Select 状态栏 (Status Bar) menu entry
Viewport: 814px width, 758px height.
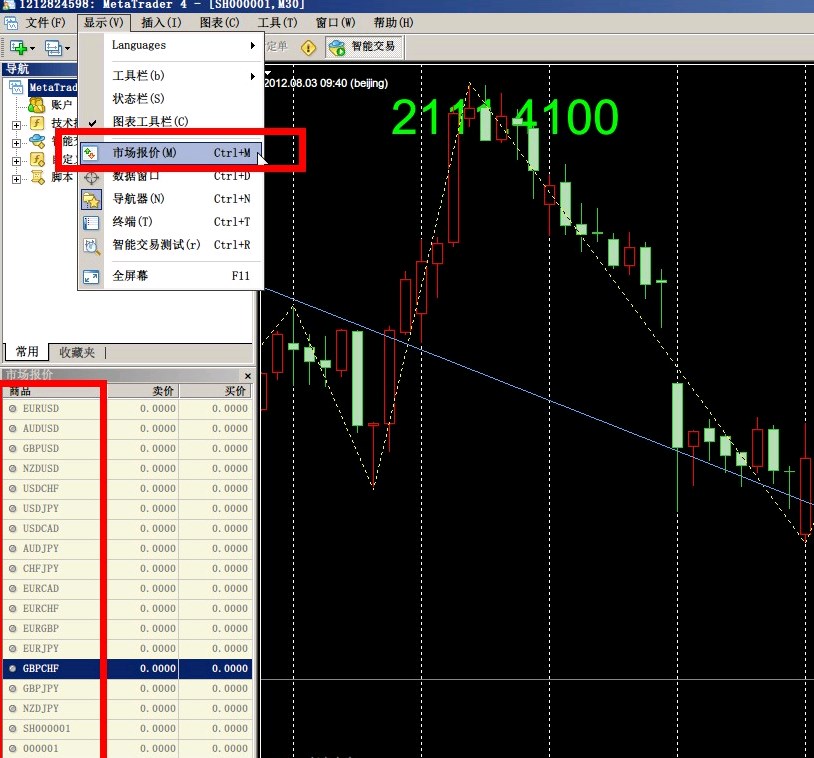point(138,99)
